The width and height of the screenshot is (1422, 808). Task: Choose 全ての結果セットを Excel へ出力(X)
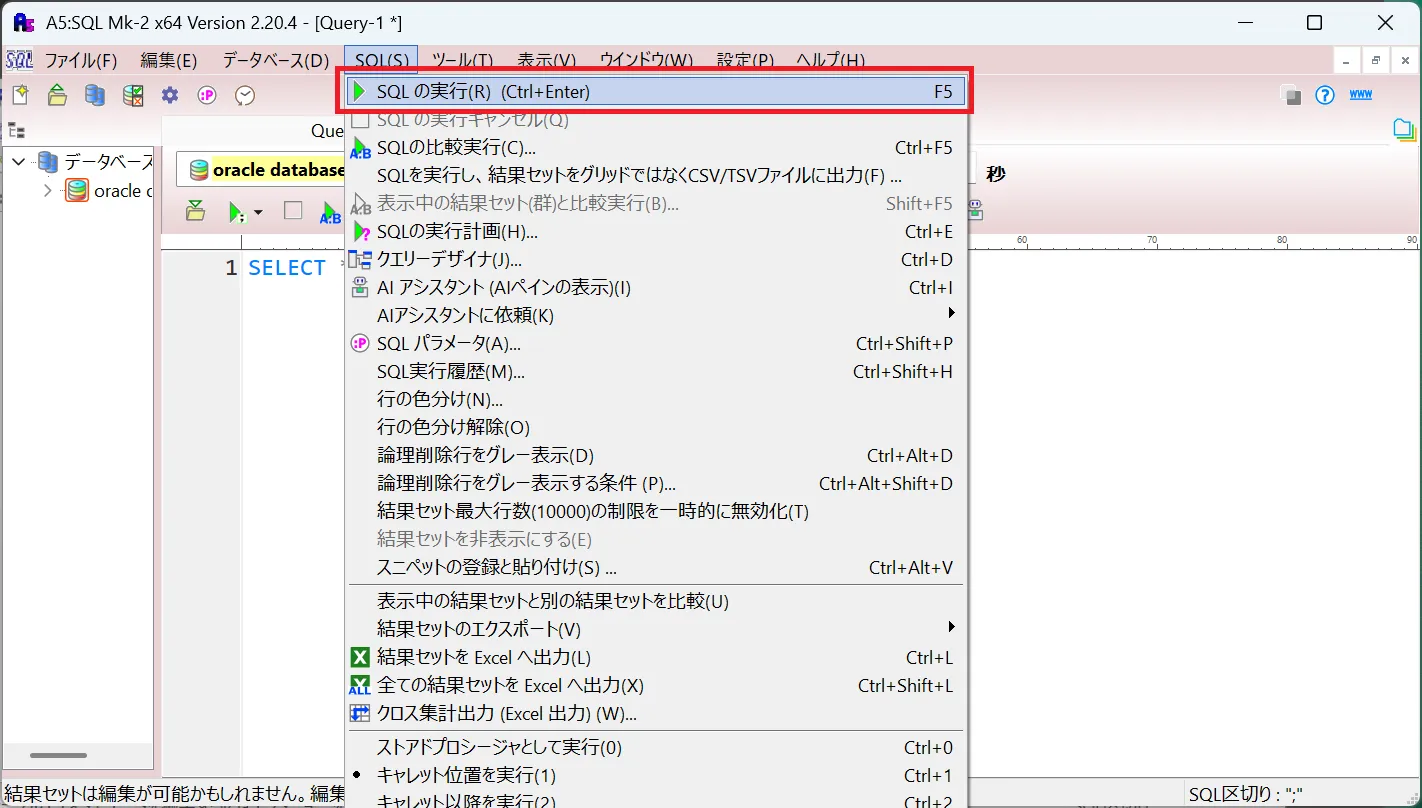coord(655,685)
